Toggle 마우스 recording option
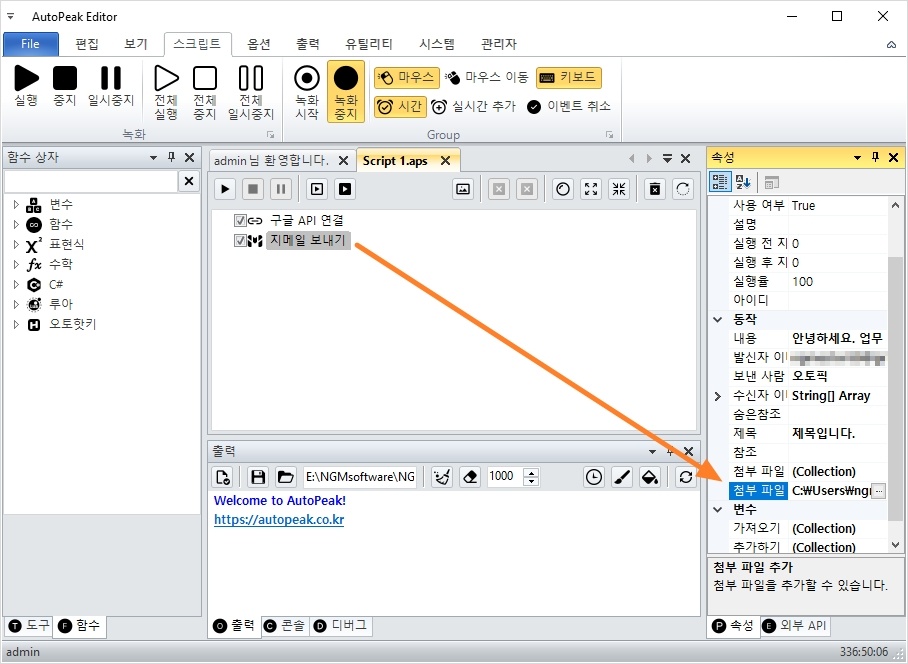 coord(407,78)
